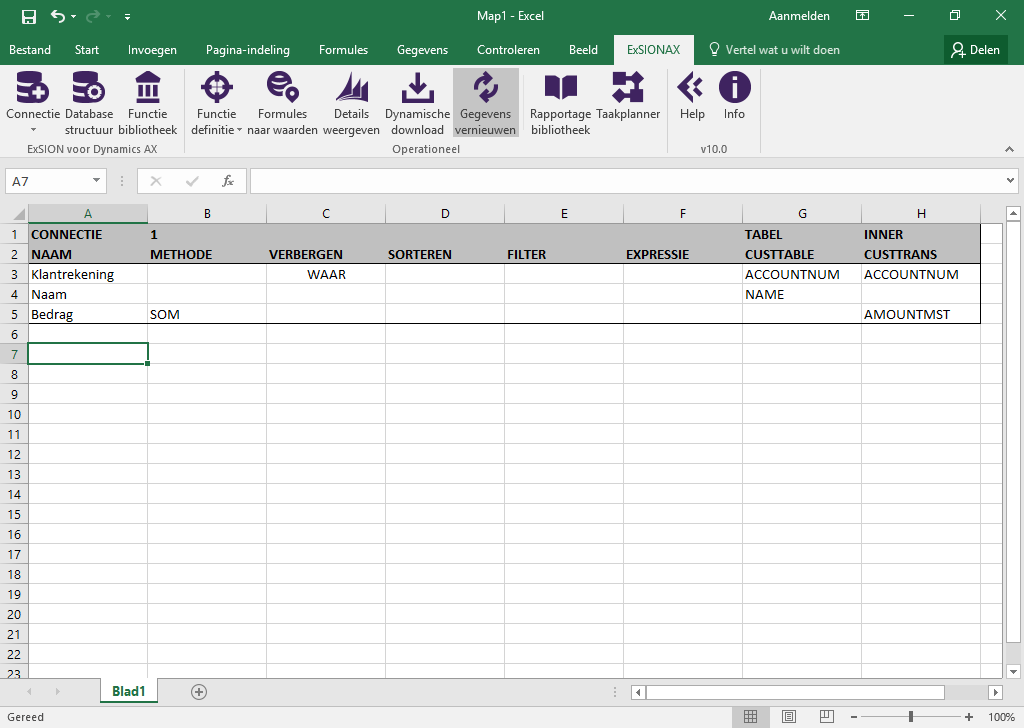The height and width of the screenshot is (728, 1024).
Task: Switch to the Formules tab
Action: click(x=344, y=50)
